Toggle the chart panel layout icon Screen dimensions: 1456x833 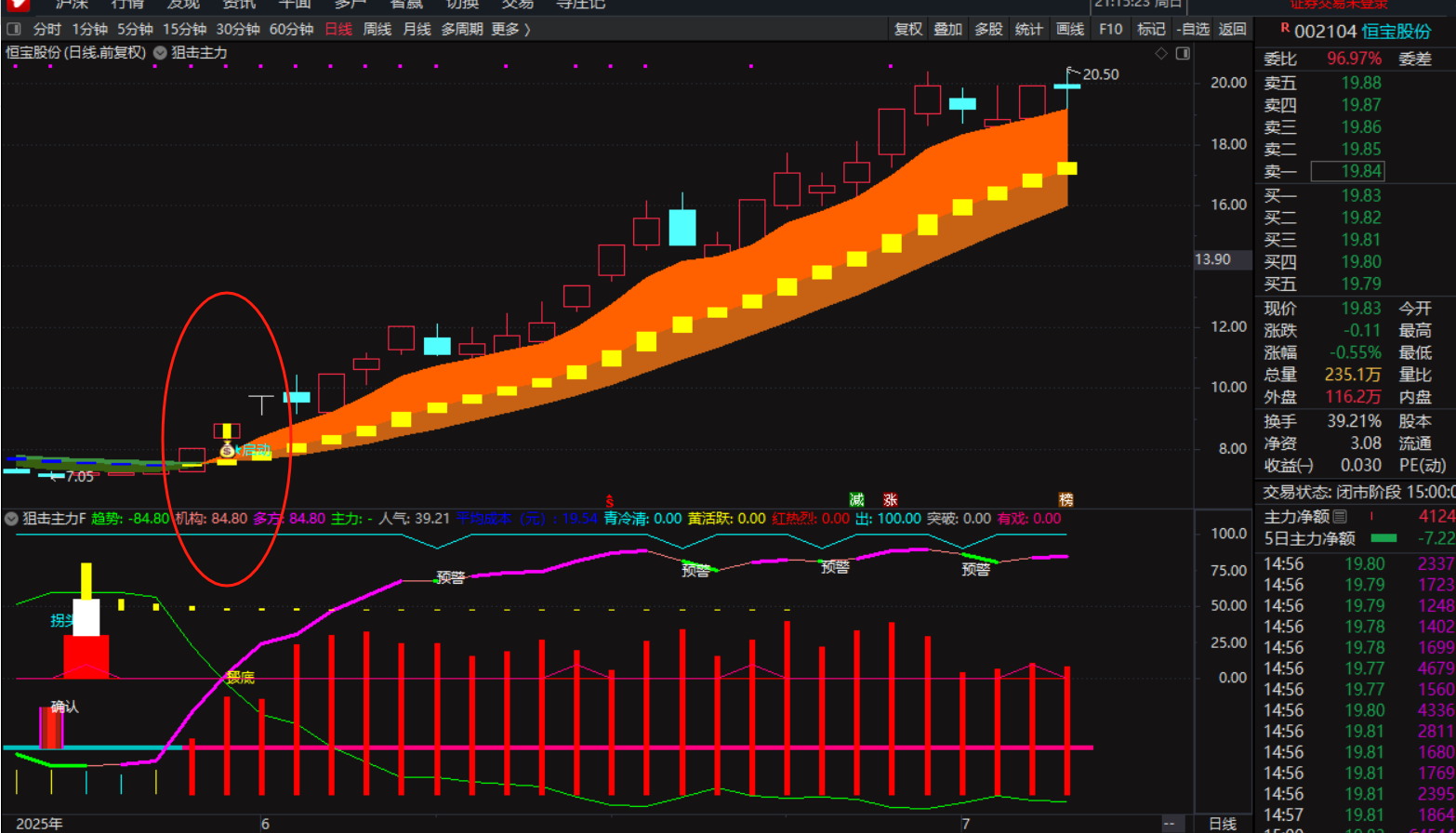point(1183,54)
